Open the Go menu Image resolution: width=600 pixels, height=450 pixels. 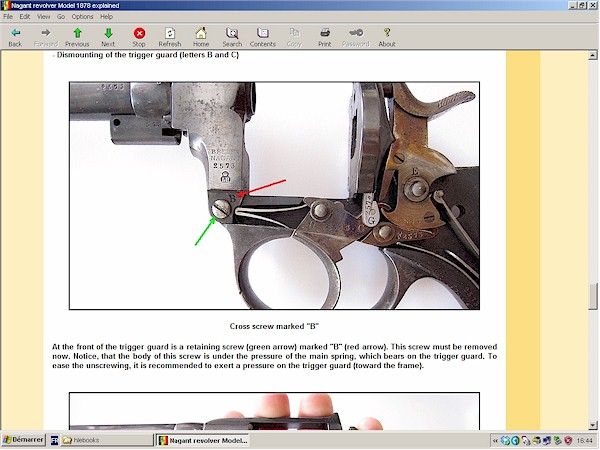click(61, 16)
